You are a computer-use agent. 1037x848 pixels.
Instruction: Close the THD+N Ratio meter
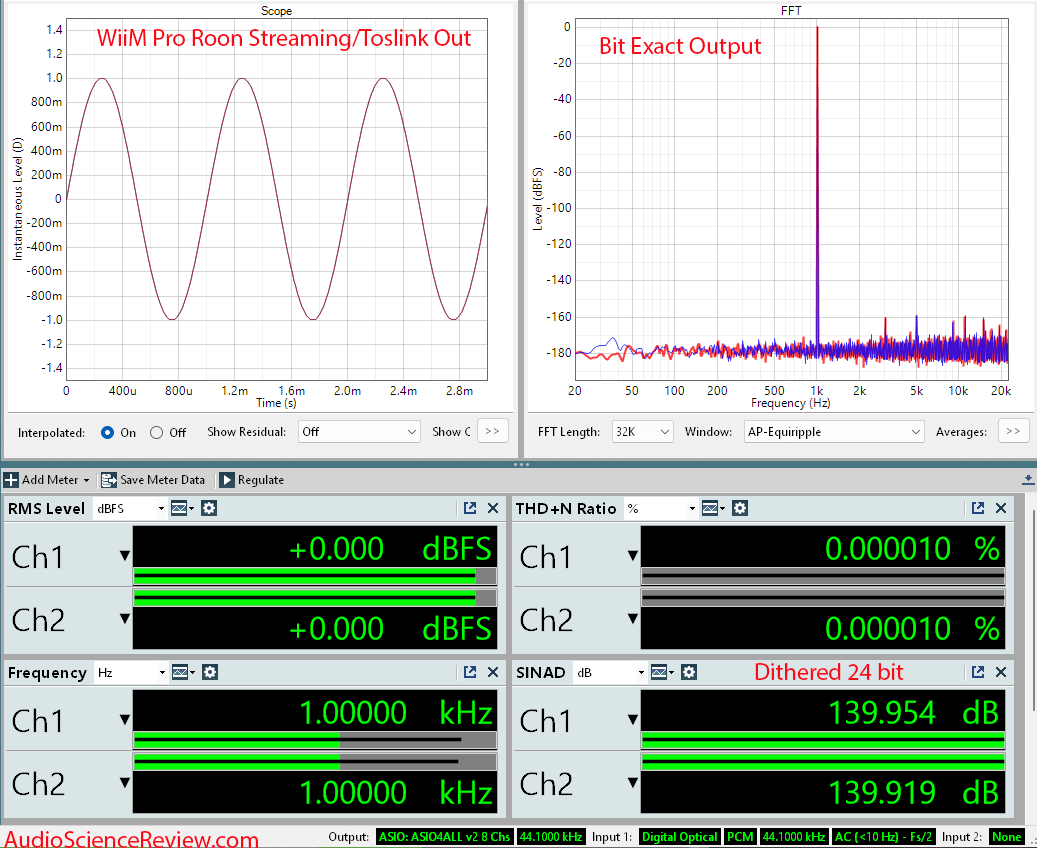[1001, 508]
